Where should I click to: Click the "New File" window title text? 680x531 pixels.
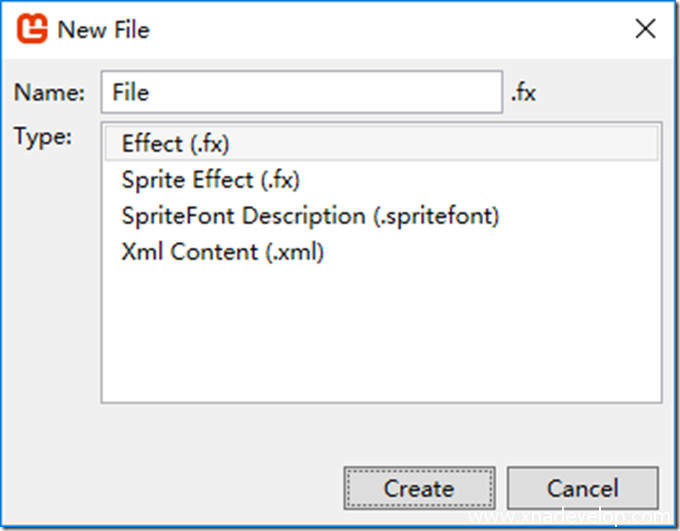103,30
